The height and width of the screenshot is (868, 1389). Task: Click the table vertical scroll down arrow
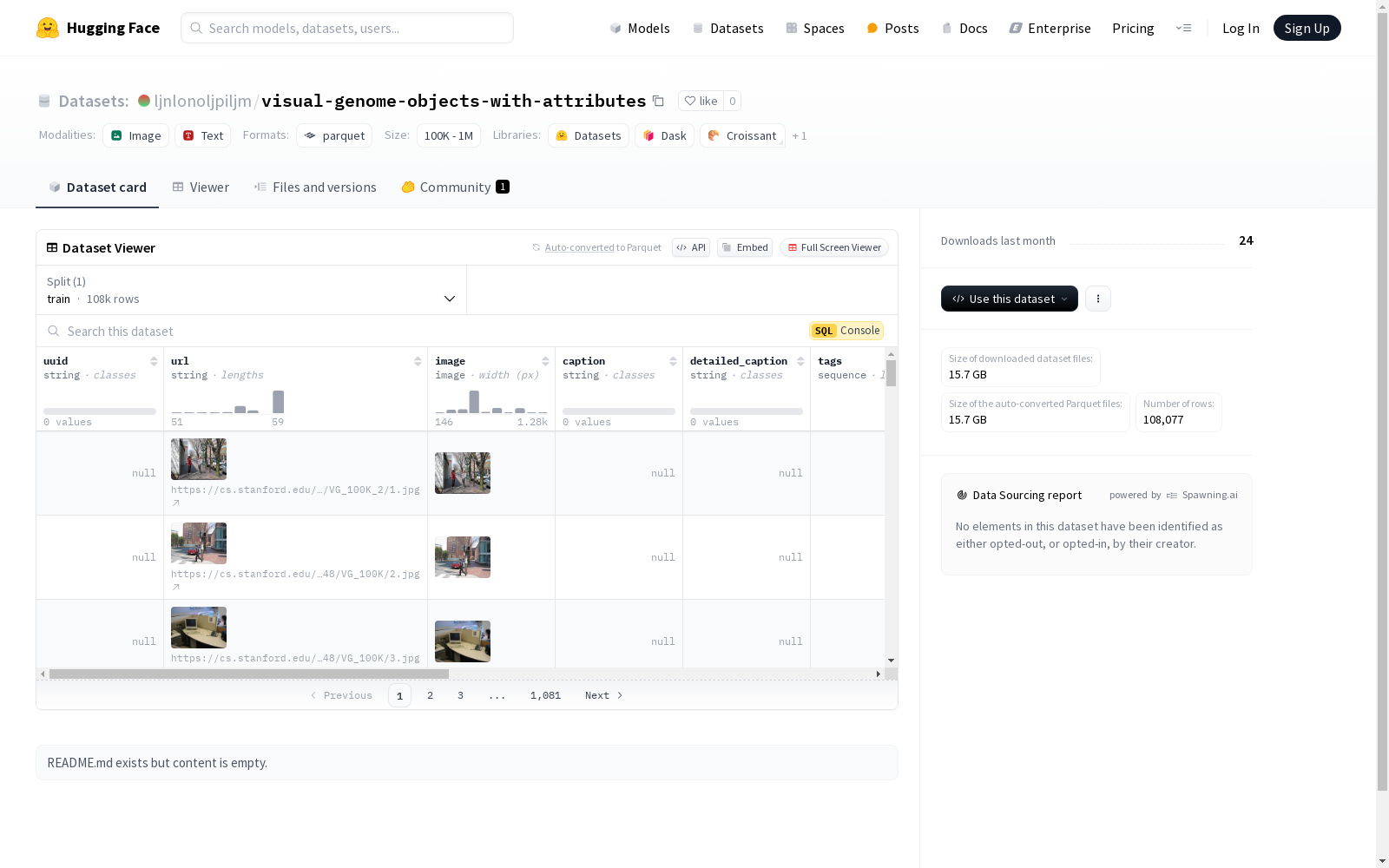(891, 661)
